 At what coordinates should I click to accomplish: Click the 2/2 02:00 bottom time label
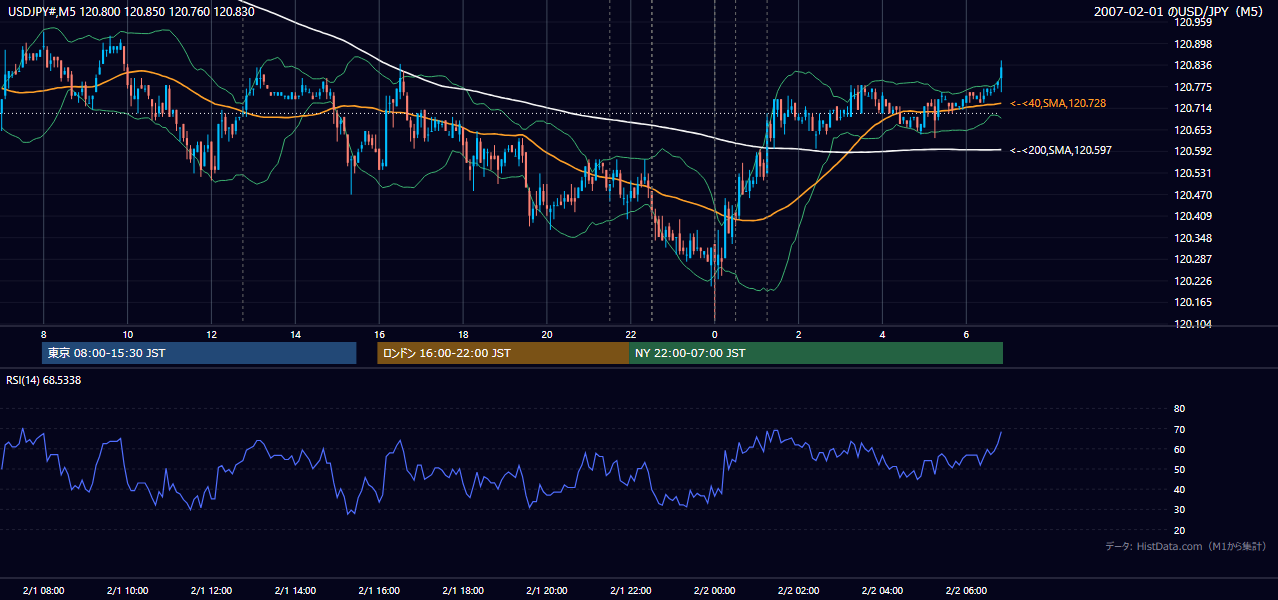coord(799,590)
